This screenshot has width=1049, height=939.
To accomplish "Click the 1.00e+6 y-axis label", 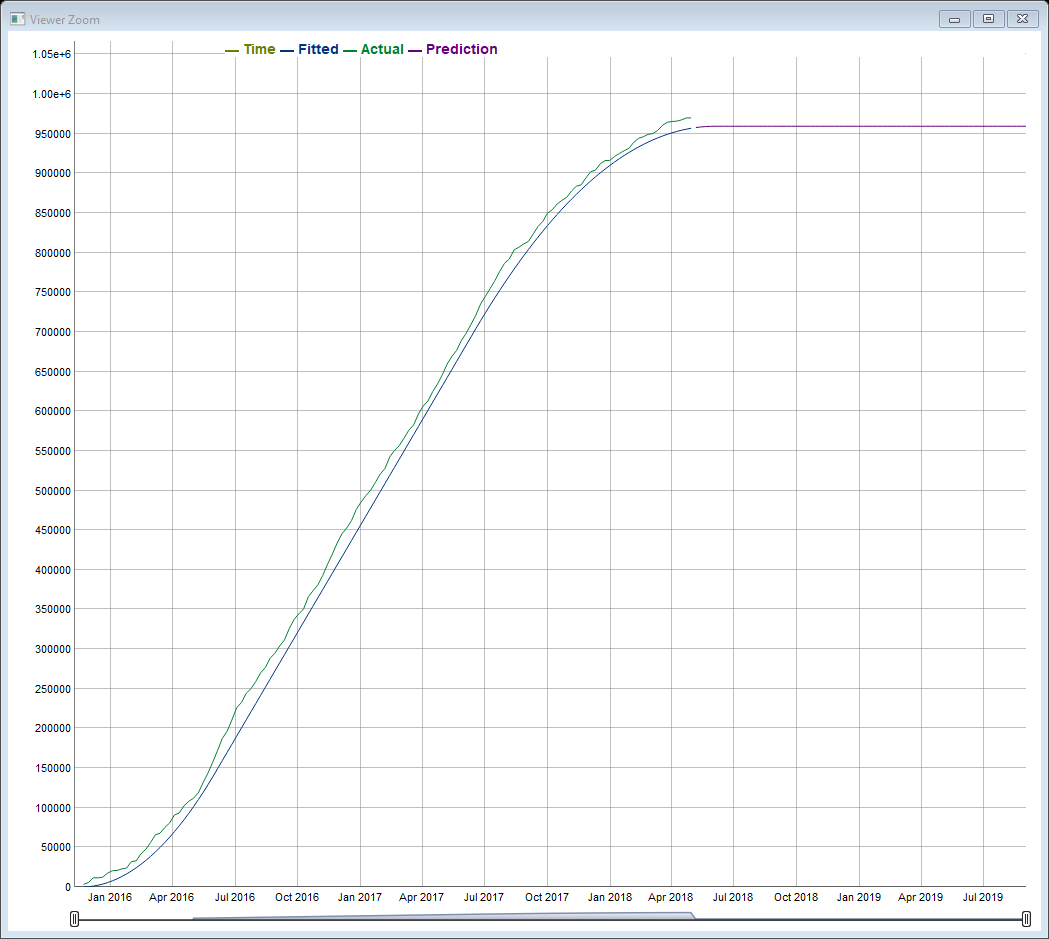I will point(52,94).
